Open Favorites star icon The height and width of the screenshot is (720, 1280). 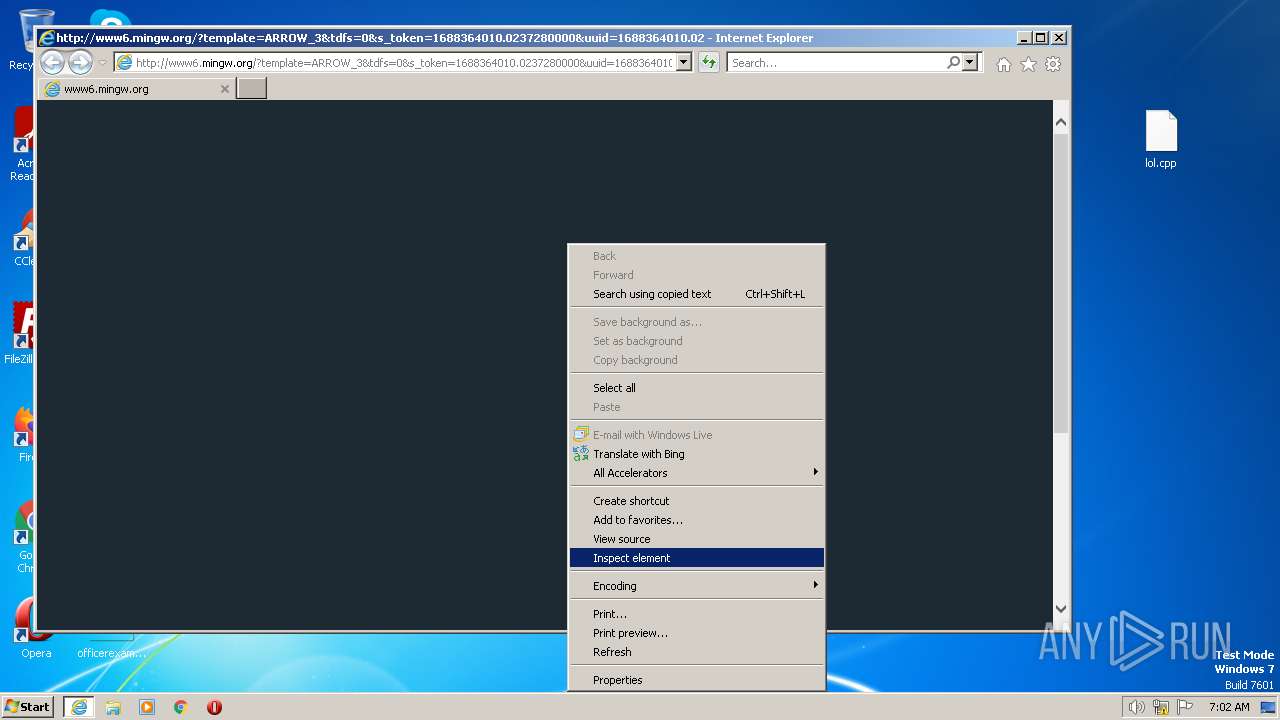tap(1028, 64)
